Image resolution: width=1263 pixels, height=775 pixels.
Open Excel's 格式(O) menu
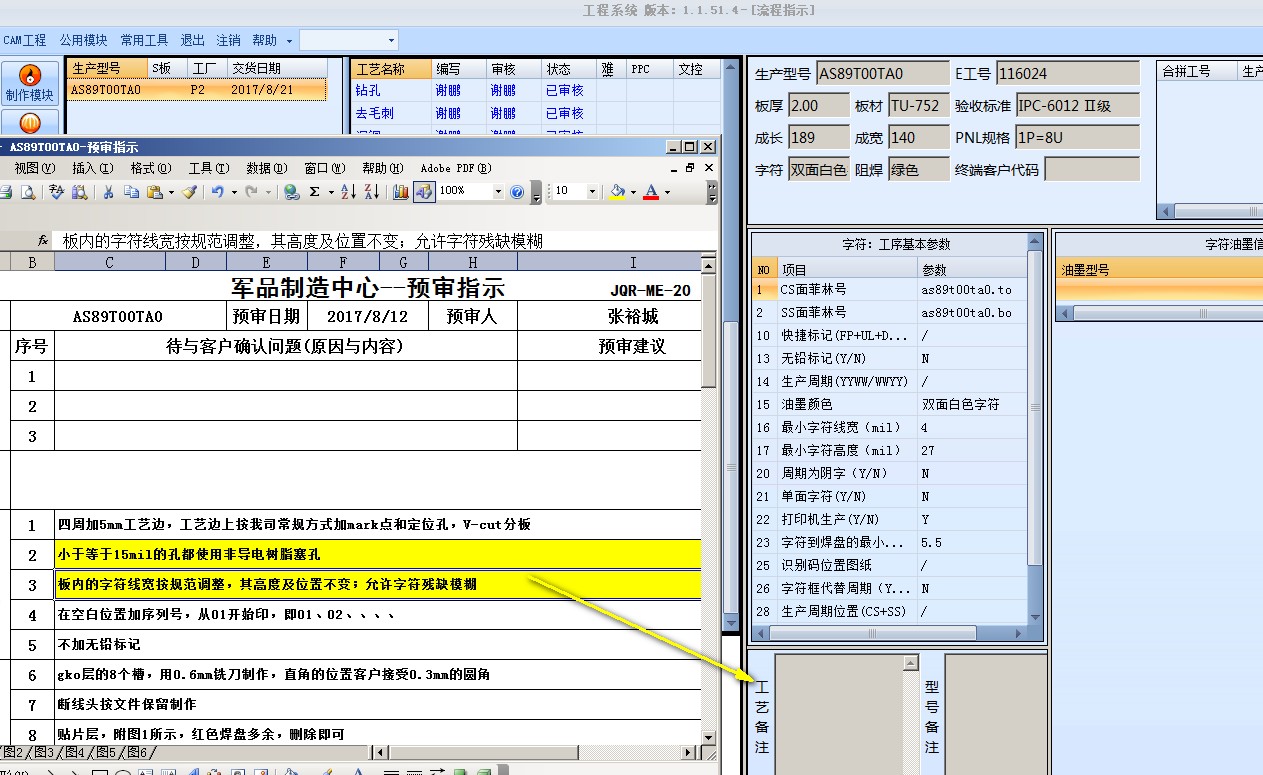coord(151,168)
